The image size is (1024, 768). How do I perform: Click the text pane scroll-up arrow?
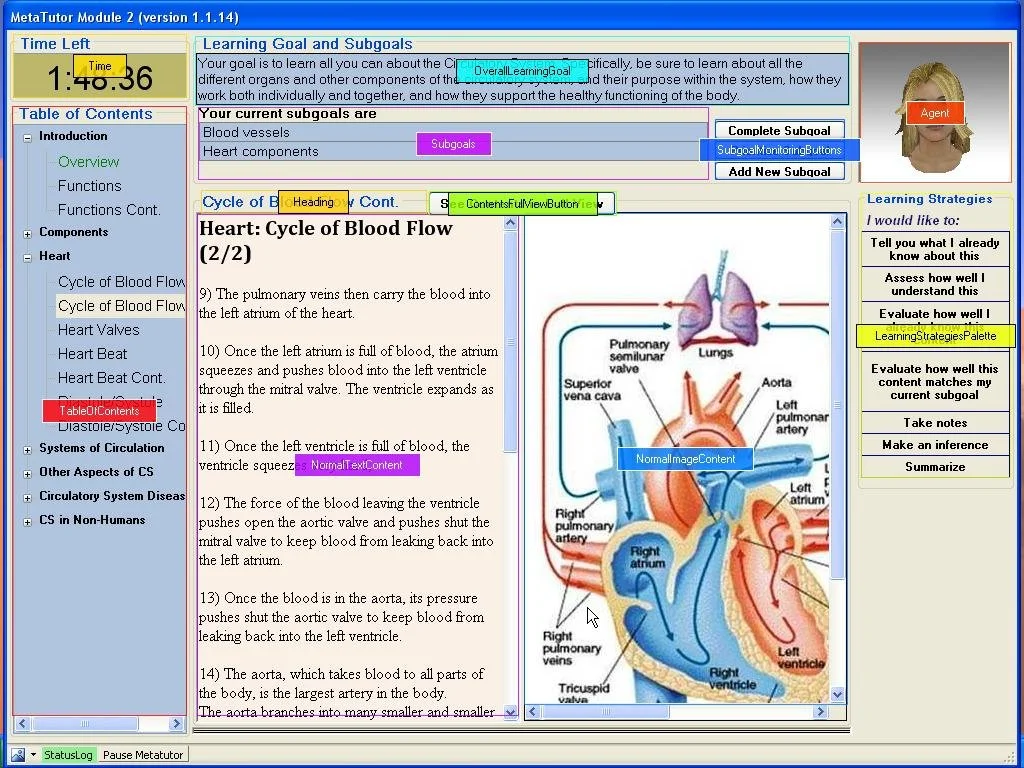tap(511, 223)
